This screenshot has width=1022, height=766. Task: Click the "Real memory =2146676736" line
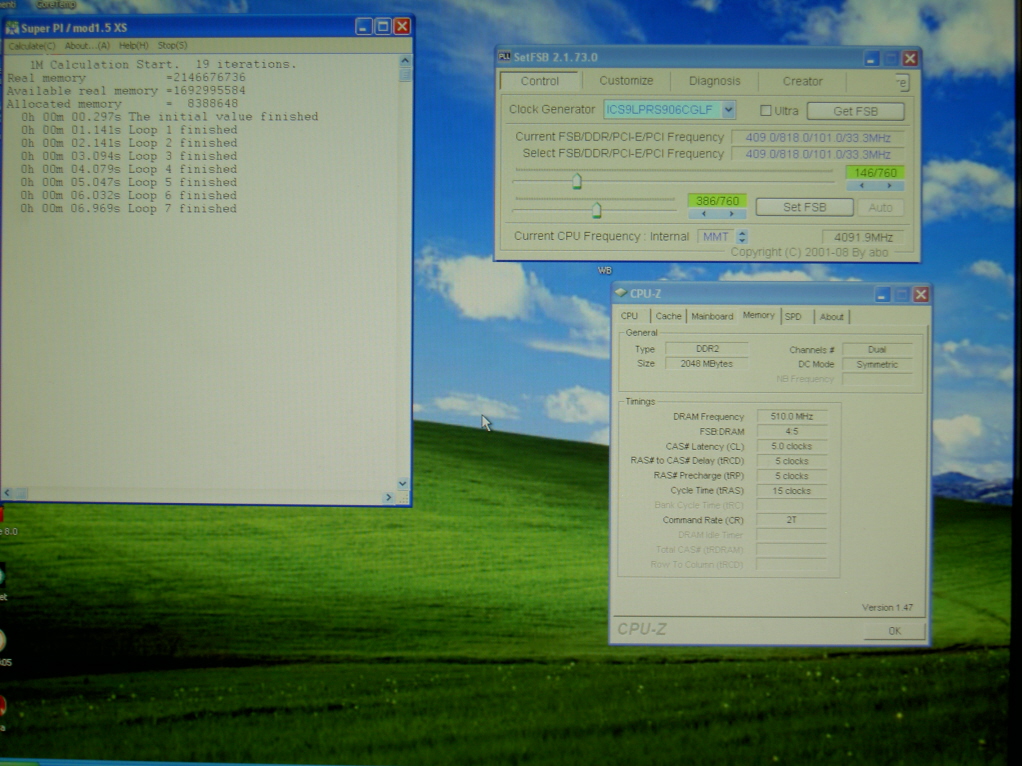126,78
